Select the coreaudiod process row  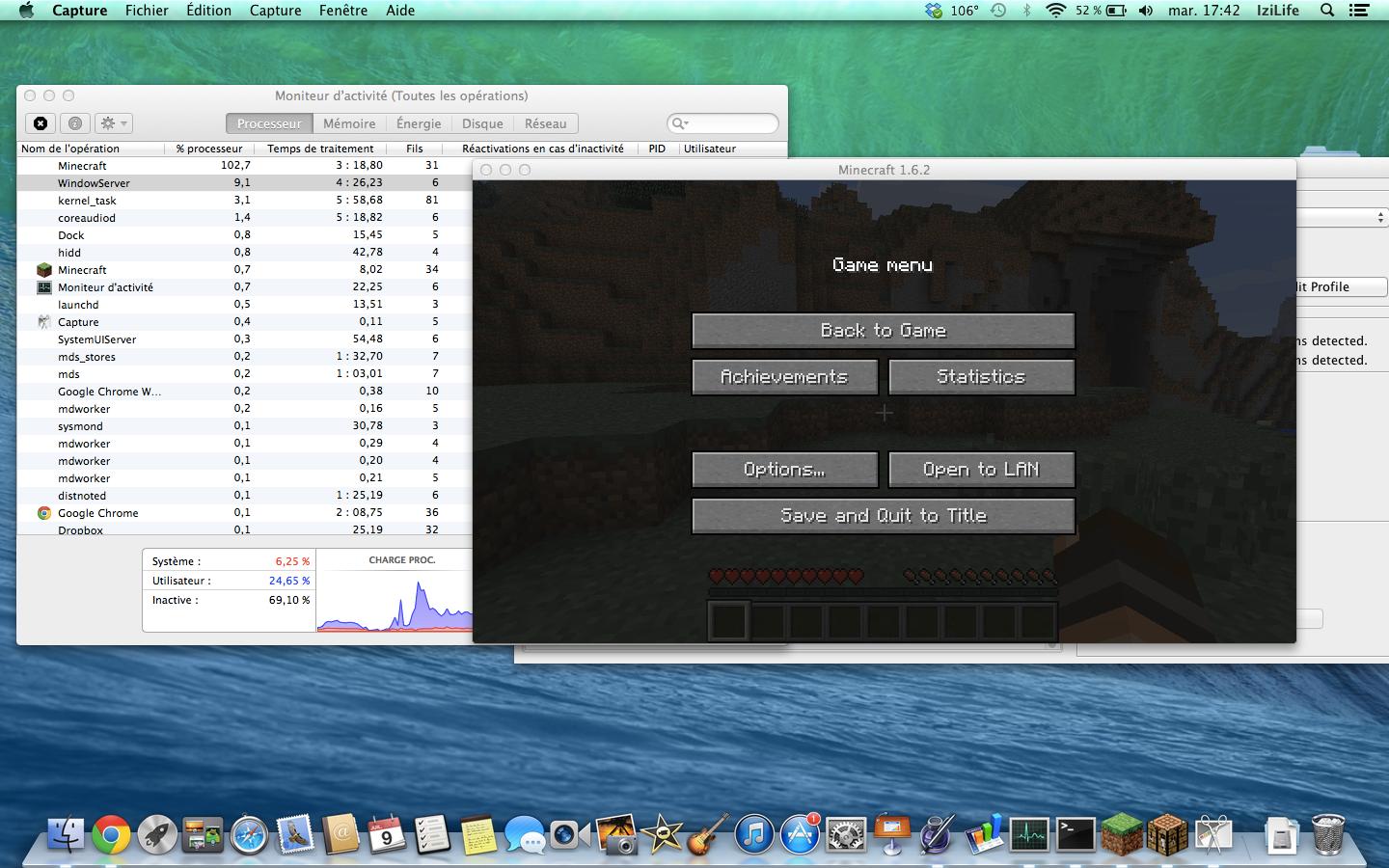coord(245,218)
